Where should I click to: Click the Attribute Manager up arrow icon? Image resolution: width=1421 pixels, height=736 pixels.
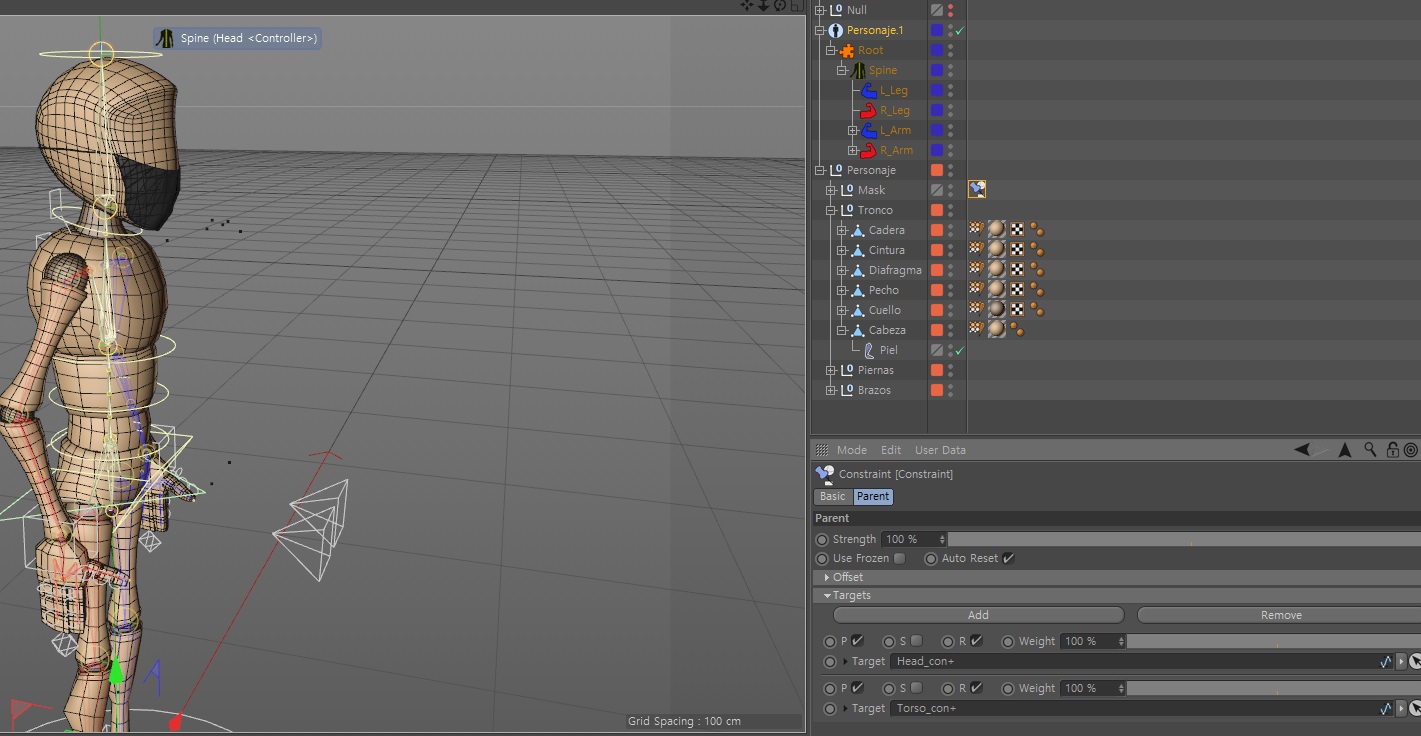click(x=1345, y=450)
